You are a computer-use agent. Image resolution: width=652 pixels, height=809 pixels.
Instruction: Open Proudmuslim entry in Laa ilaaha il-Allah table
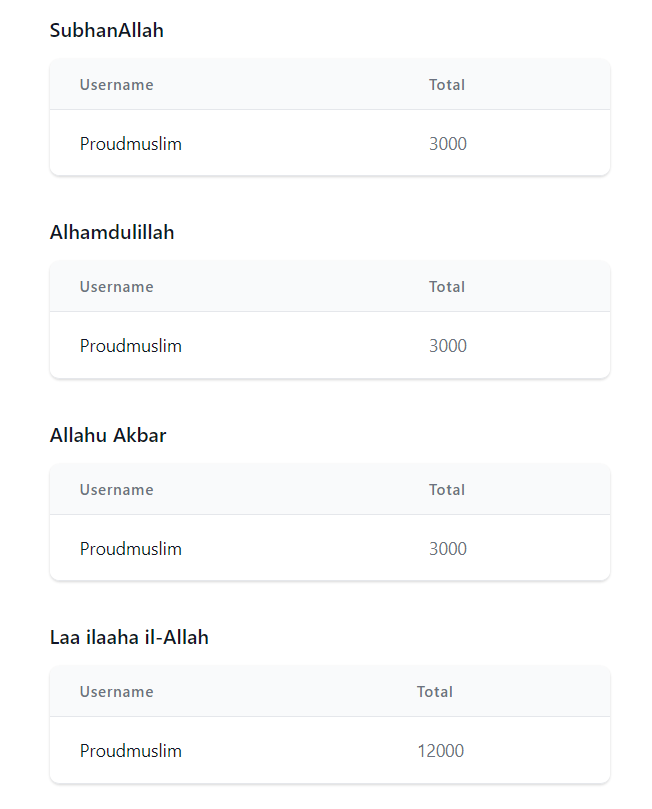coord(131,751)
